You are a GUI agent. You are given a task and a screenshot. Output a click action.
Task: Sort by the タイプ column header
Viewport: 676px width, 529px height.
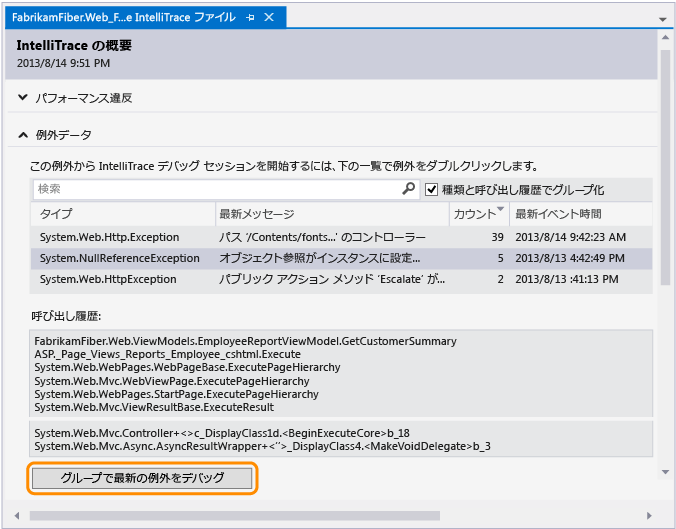[122, 214]
